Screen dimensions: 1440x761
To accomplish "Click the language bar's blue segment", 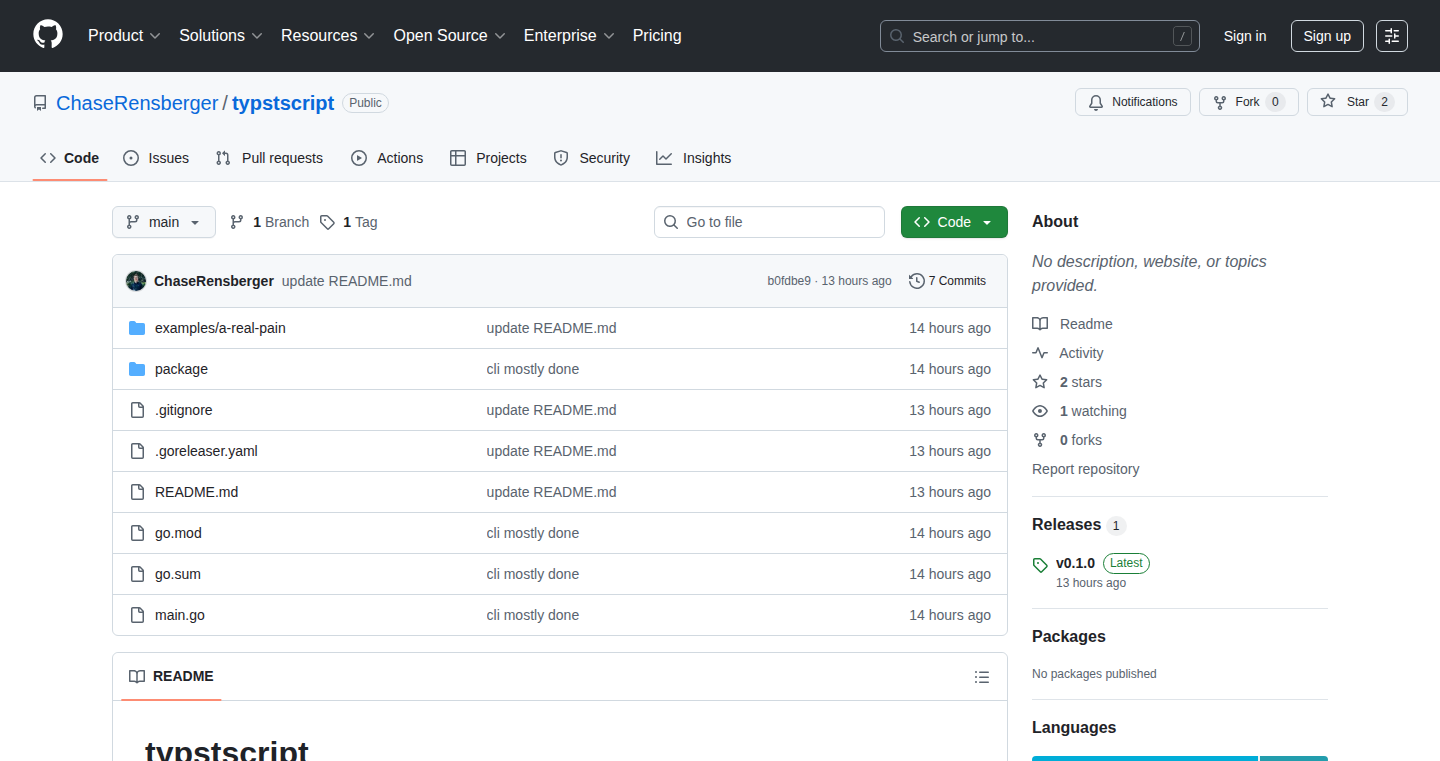I will point(1145,759).
